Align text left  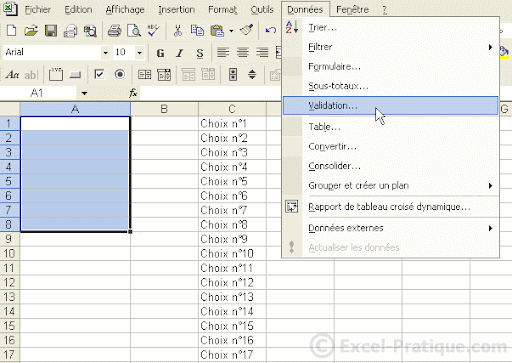coord(223,53)
